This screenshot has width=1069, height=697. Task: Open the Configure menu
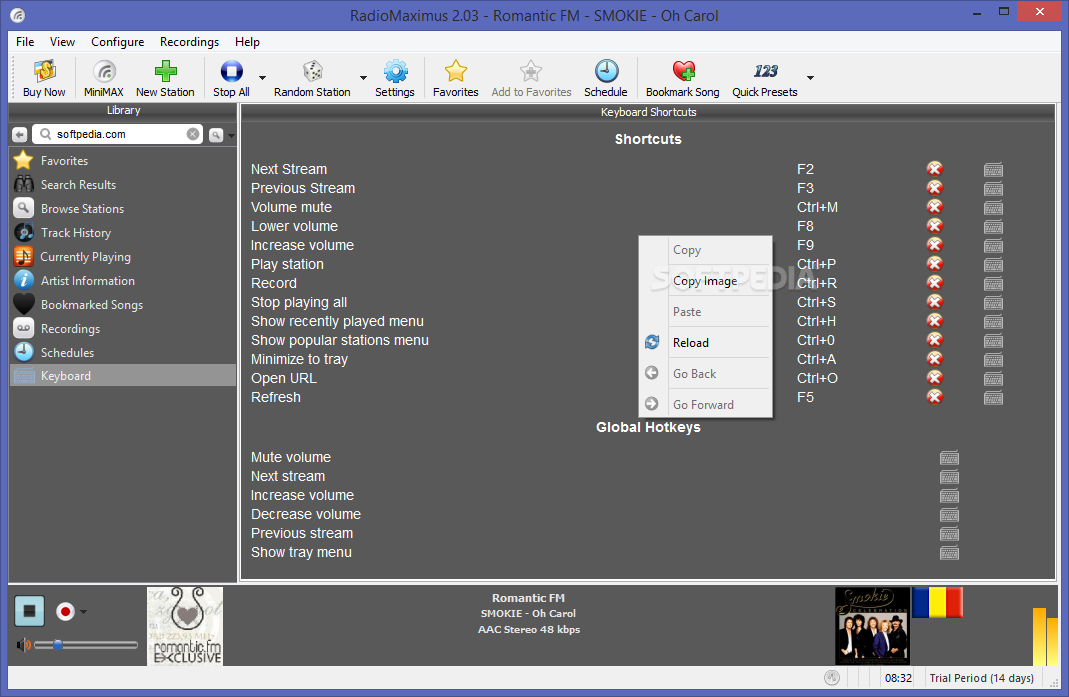tap(117, 42)
